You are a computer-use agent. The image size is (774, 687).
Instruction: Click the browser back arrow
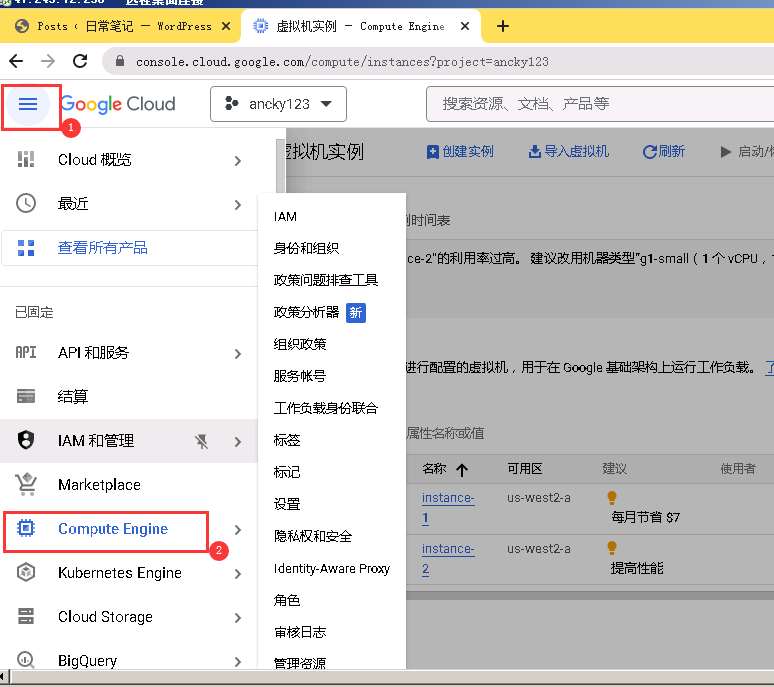(x=16, y=61)
